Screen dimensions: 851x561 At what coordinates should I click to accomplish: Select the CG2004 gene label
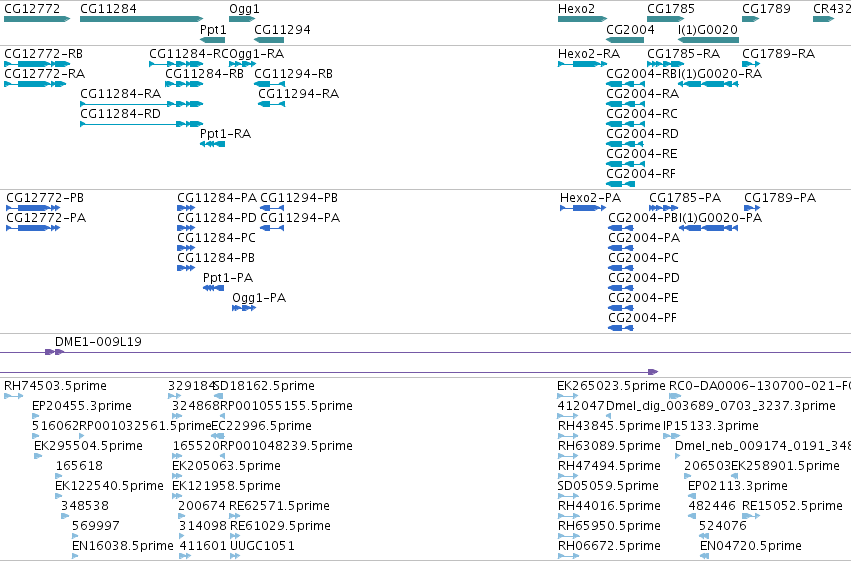(x=630, y=30)
